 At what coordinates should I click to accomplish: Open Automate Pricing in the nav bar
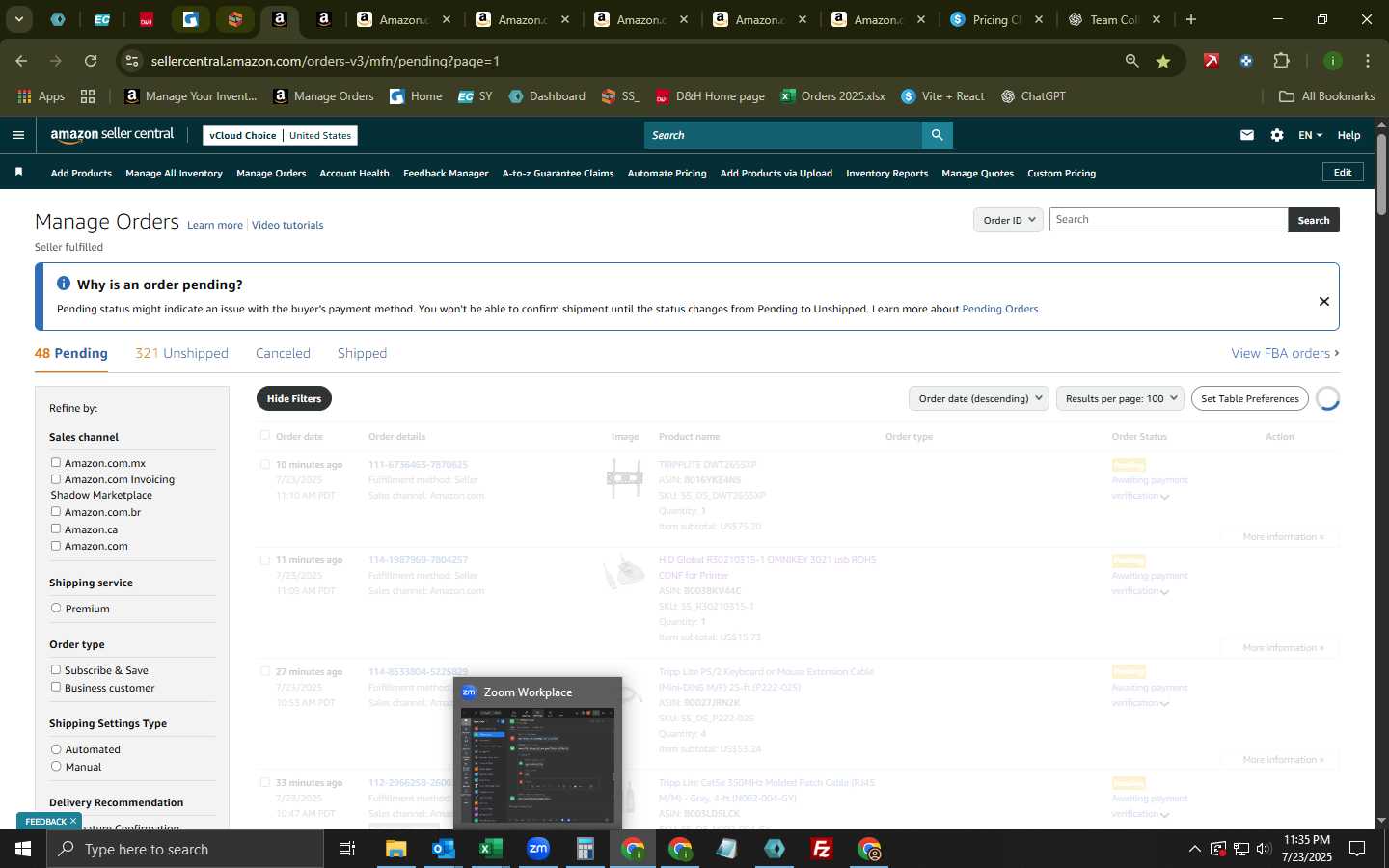667,174
